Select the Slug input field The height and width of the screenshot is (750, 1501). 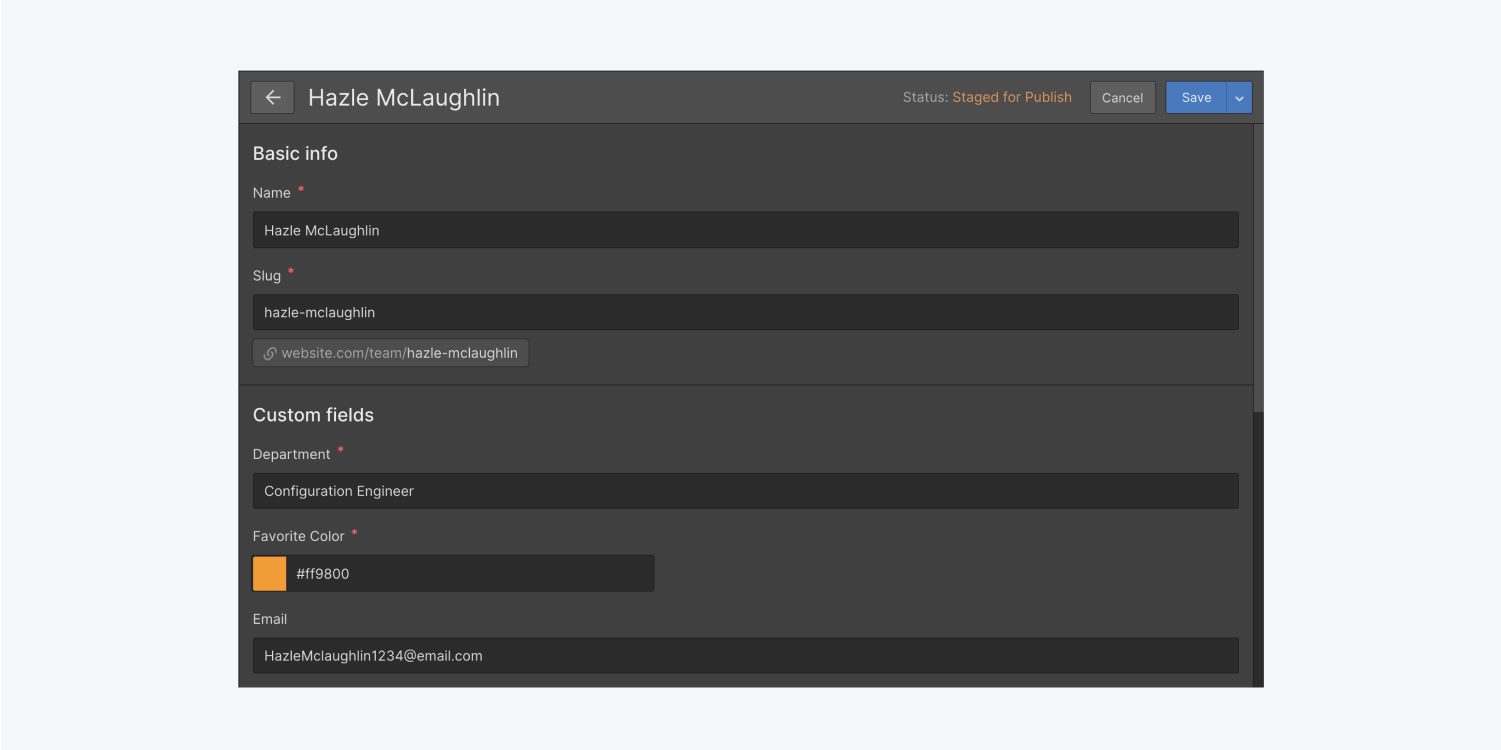coord(745,312)
